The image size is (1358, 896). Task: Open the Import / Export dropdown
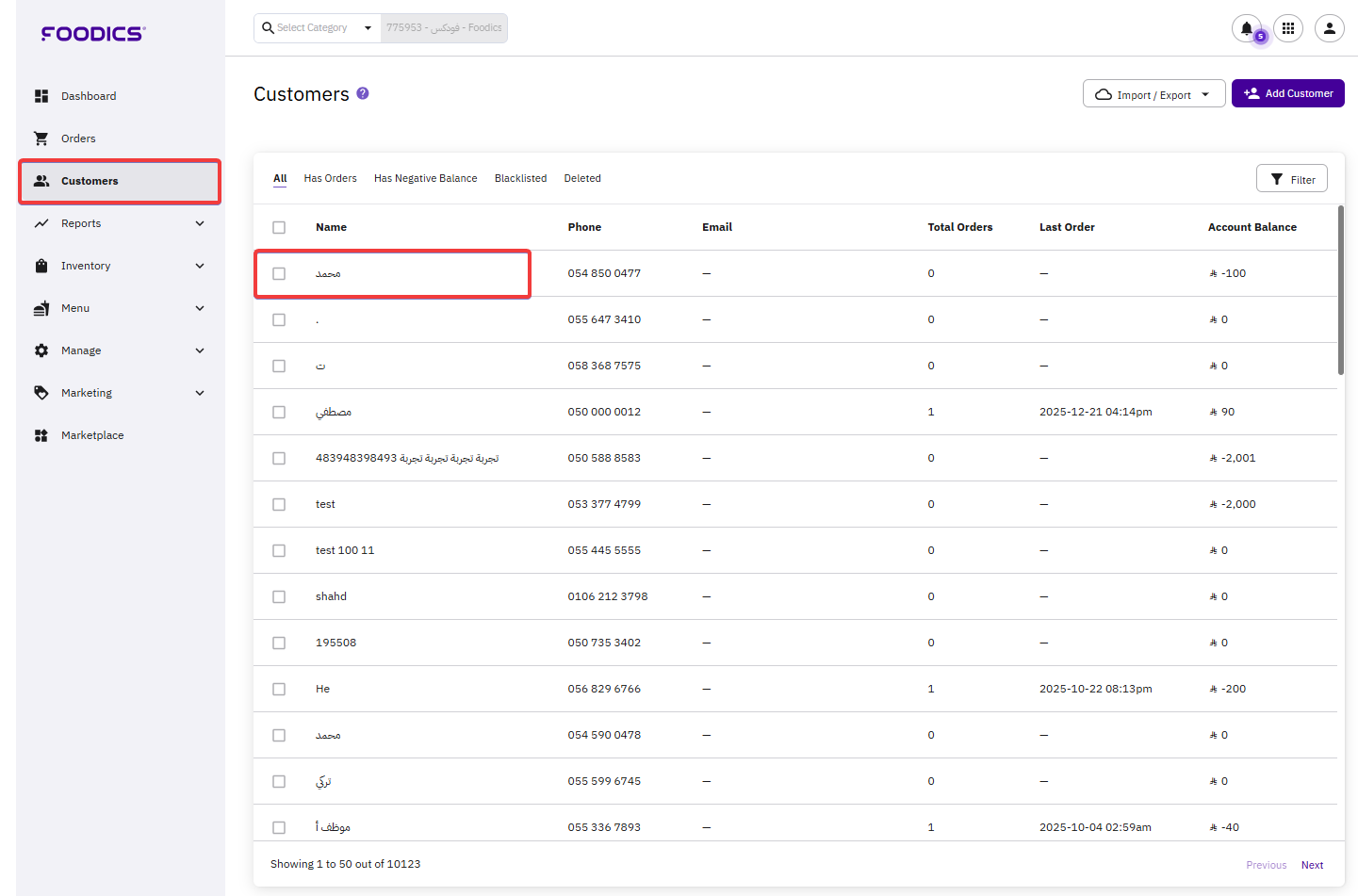[1153, 94]
